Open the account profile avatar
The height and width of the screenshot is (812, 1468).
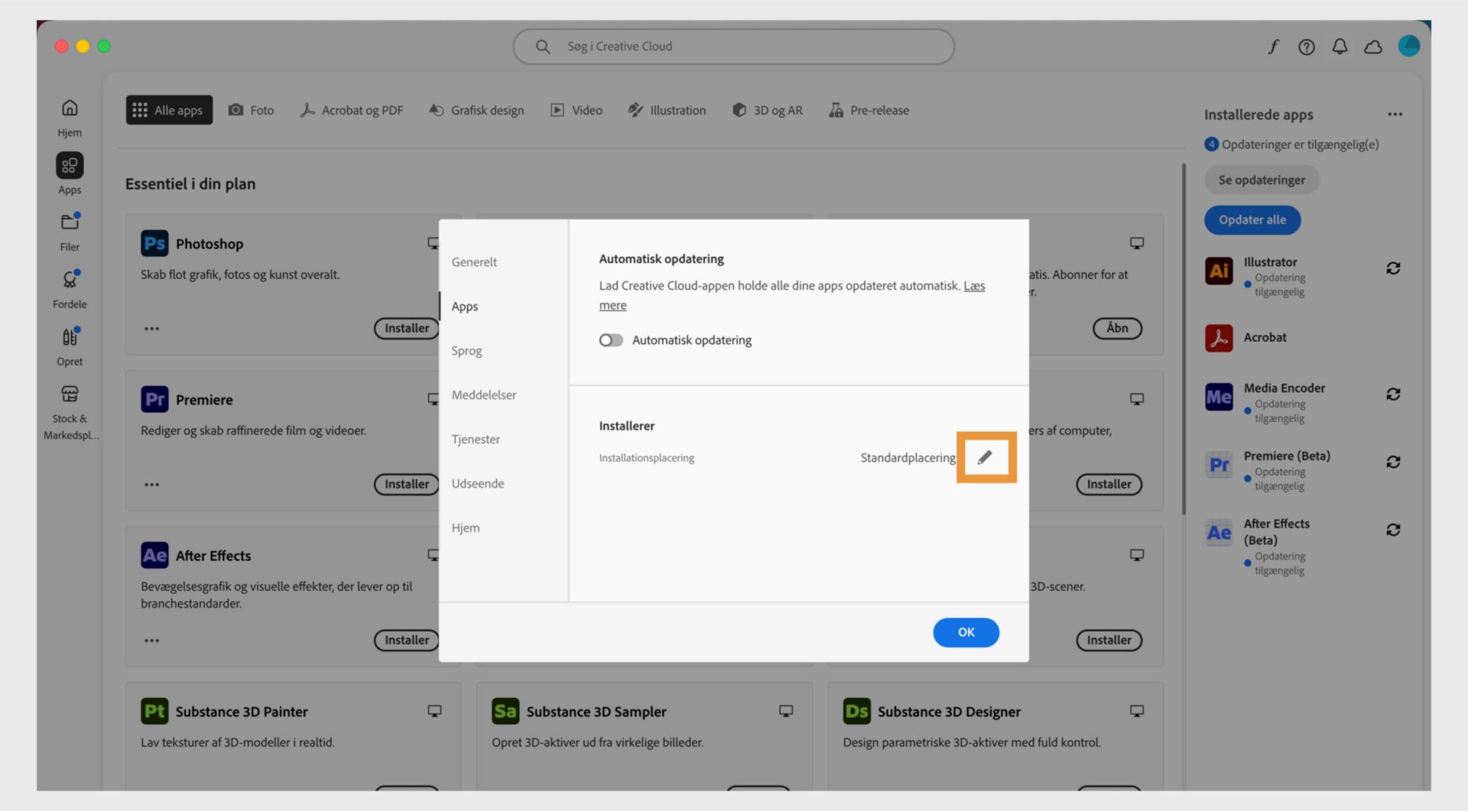point(1408,46)
